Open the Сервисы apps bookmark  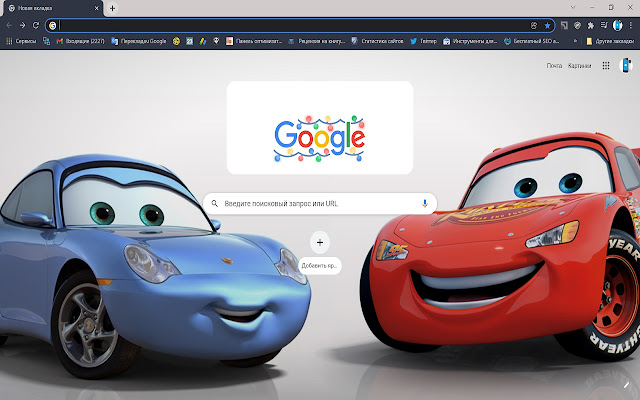pos(21,41)
